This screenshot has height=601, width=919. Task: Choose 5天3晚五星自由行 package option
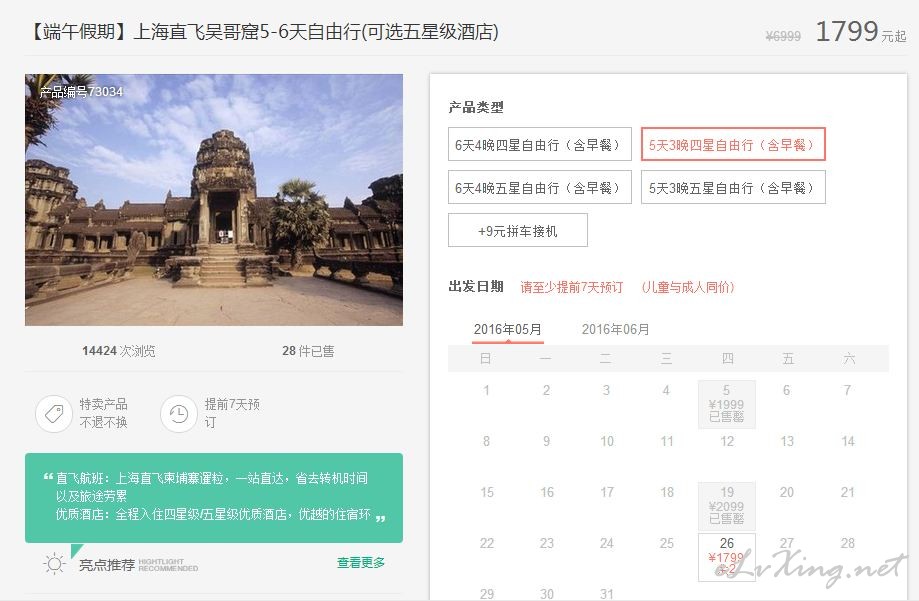coord(733,187)
